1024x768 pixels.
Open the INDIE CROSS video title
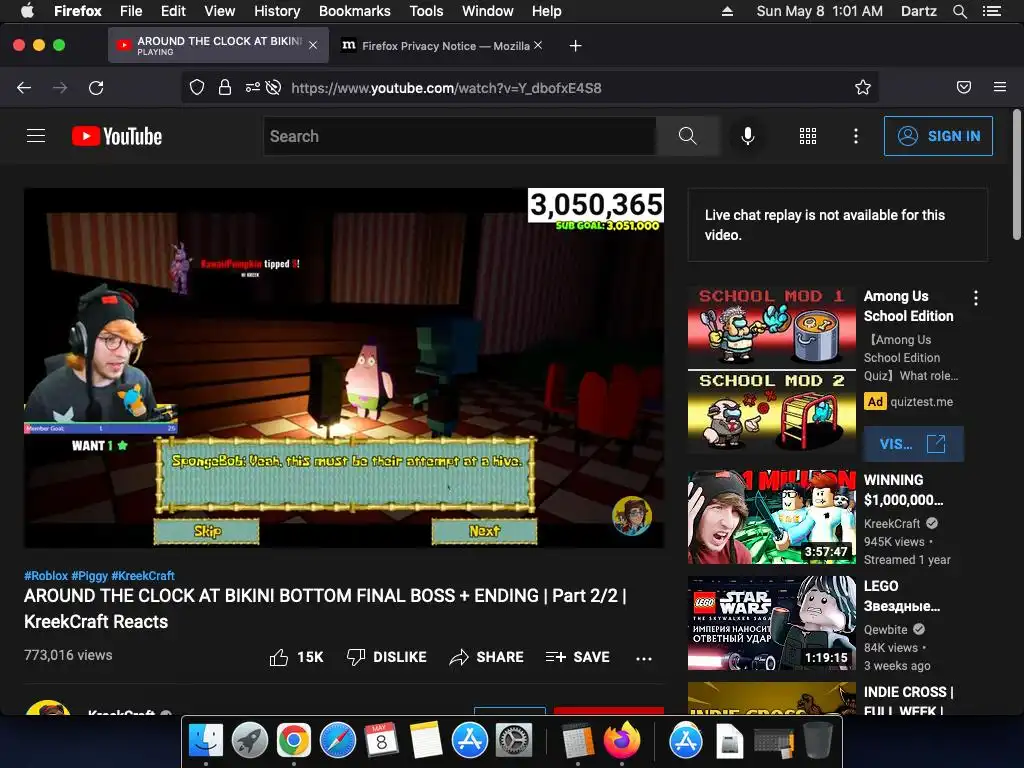[x=908, y=701]
